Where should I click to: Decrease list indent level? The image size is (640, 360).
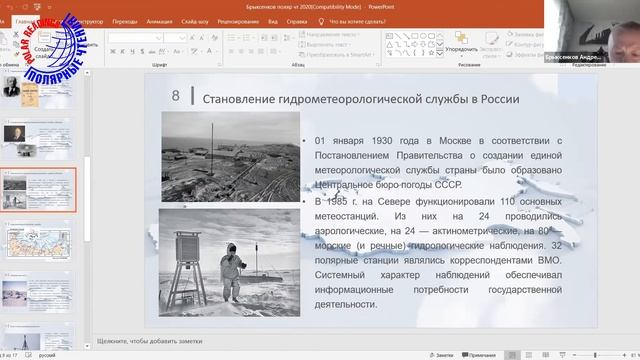(264, 38)
